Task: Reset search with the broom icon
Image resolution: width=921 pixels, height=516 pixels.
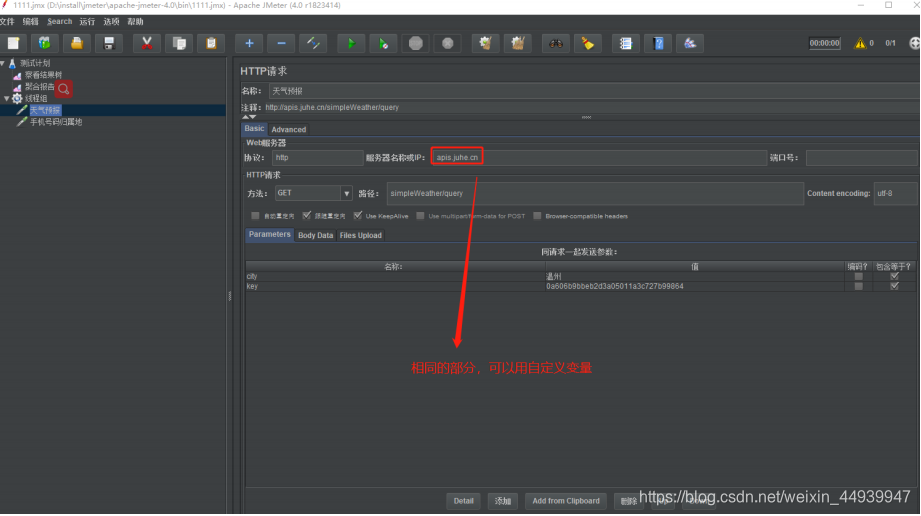Action: tap(587, 43)
